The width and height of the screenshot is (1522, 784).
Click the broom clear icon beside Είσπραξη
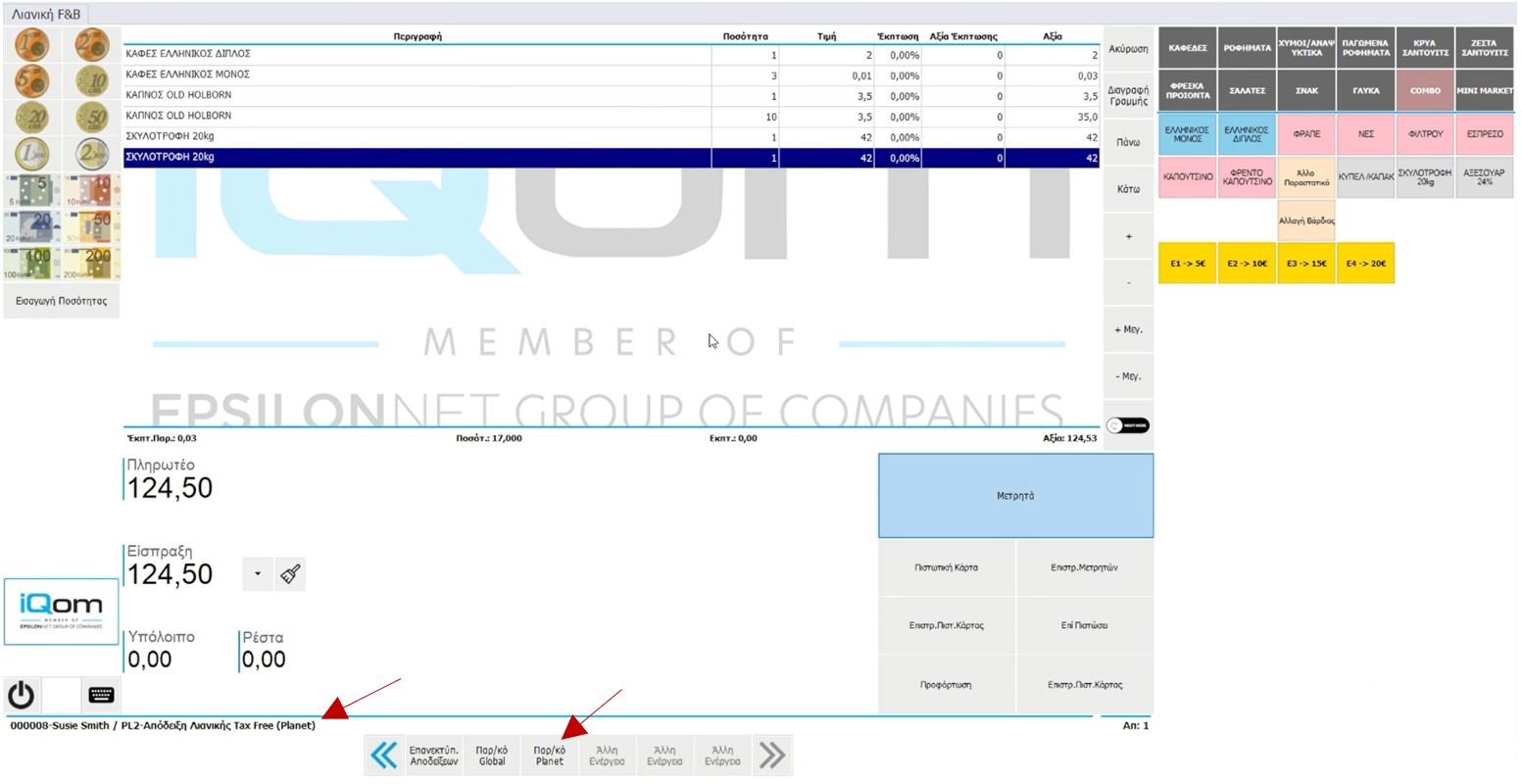[290, 574]
